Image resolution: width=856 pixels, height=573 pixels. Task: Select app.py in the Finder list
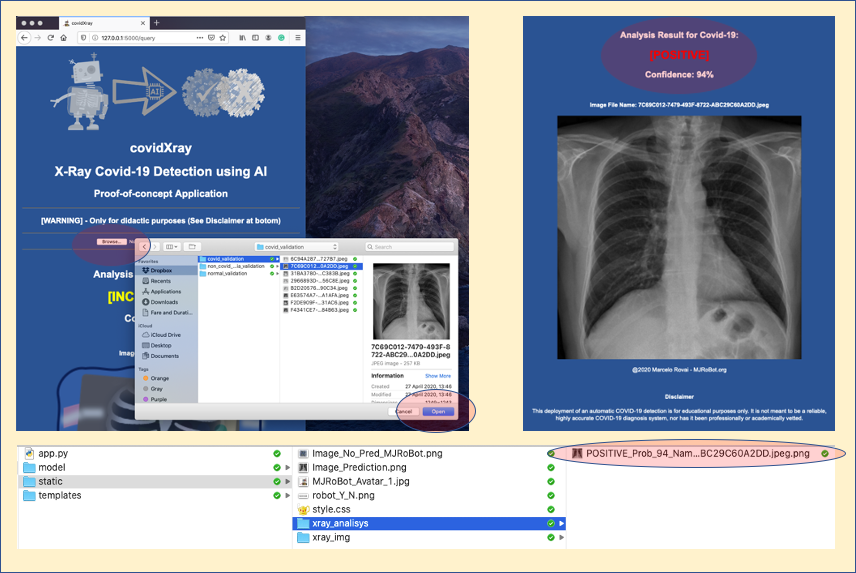pyautogui.click(x=153, y=453)
